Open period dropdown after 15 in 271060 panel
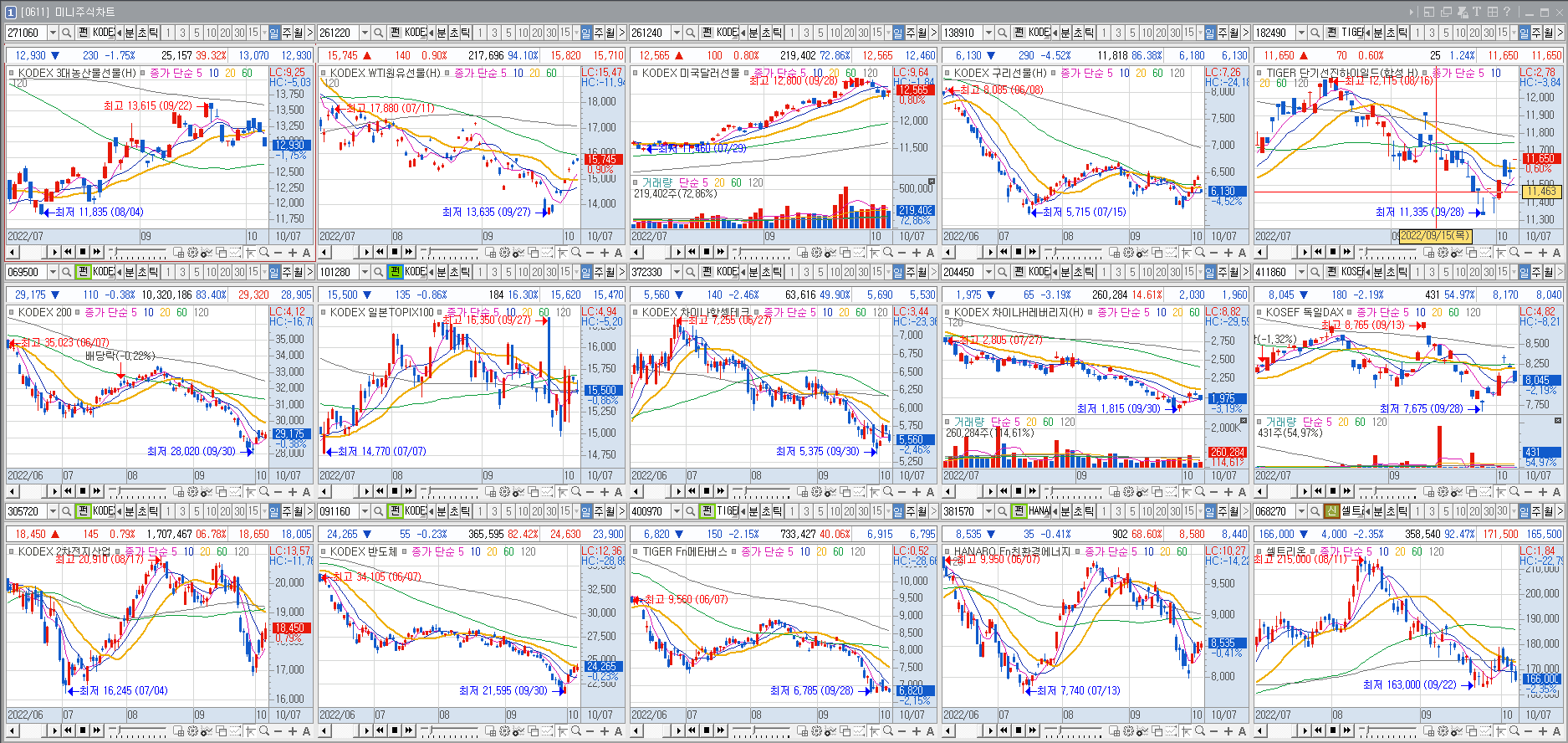Viewport: 1568px width, 743px height. [264, 33]
